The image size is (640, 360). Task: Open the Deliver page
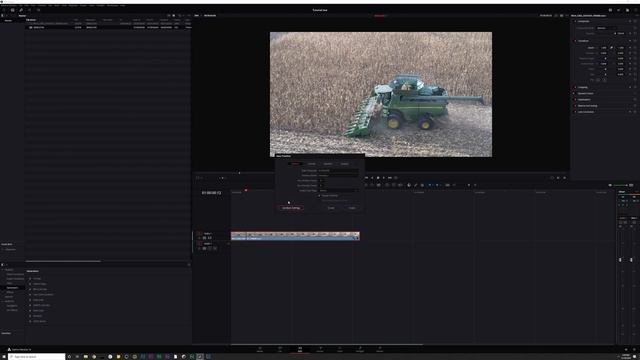coord(380,349)
